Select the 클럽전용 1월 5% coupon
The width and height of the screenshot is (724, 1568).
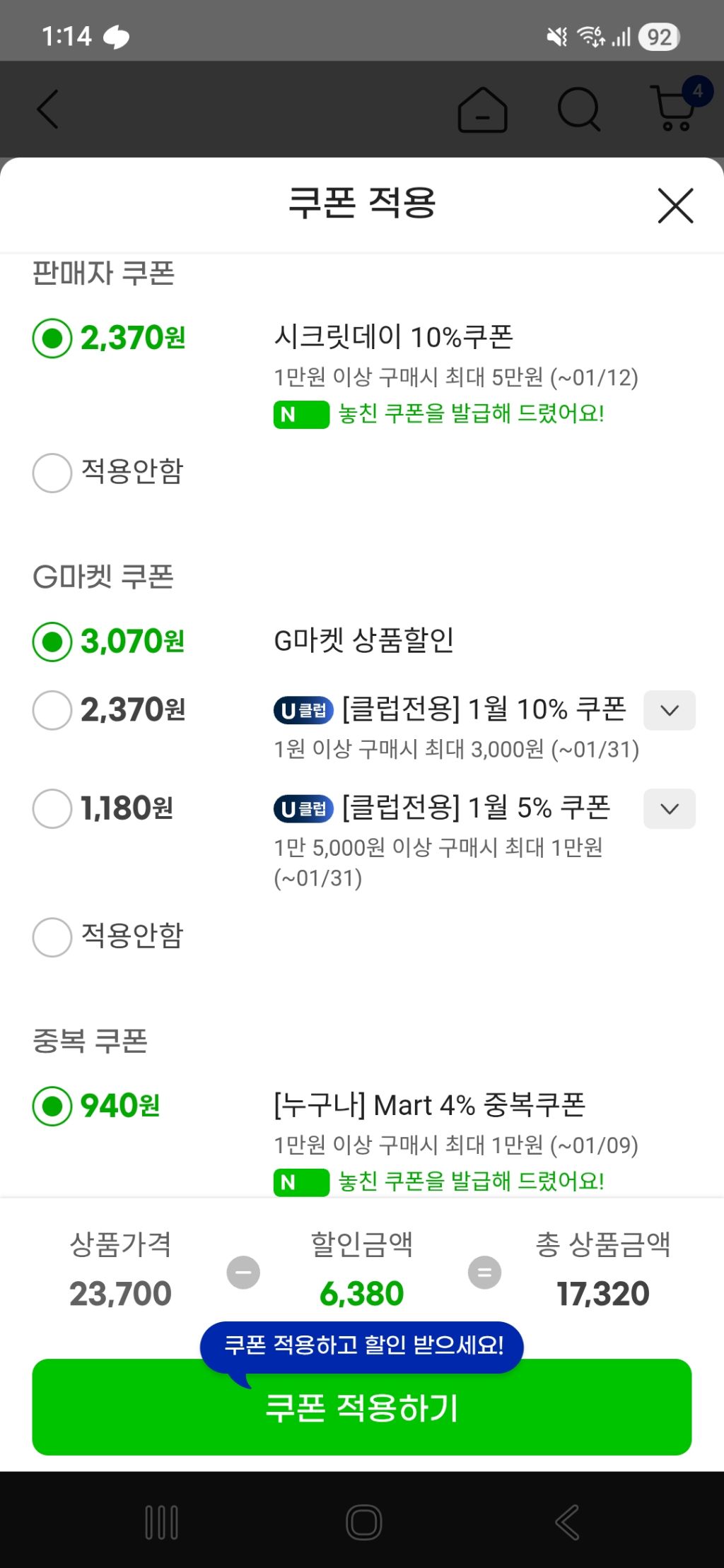click(51, 810)
